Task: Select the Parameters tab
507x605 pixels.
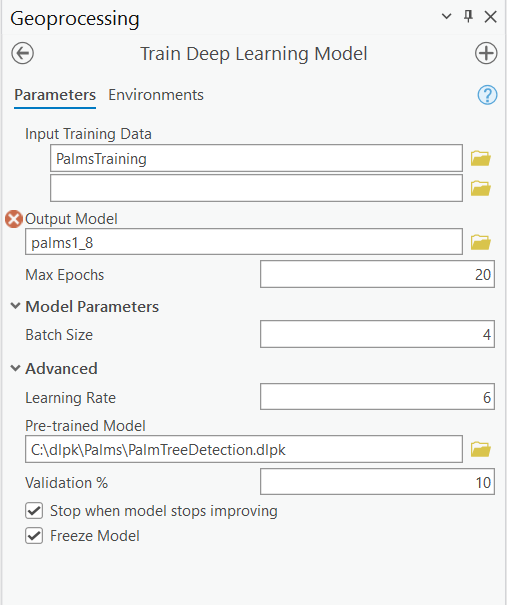Action: [x=55, y=95]
